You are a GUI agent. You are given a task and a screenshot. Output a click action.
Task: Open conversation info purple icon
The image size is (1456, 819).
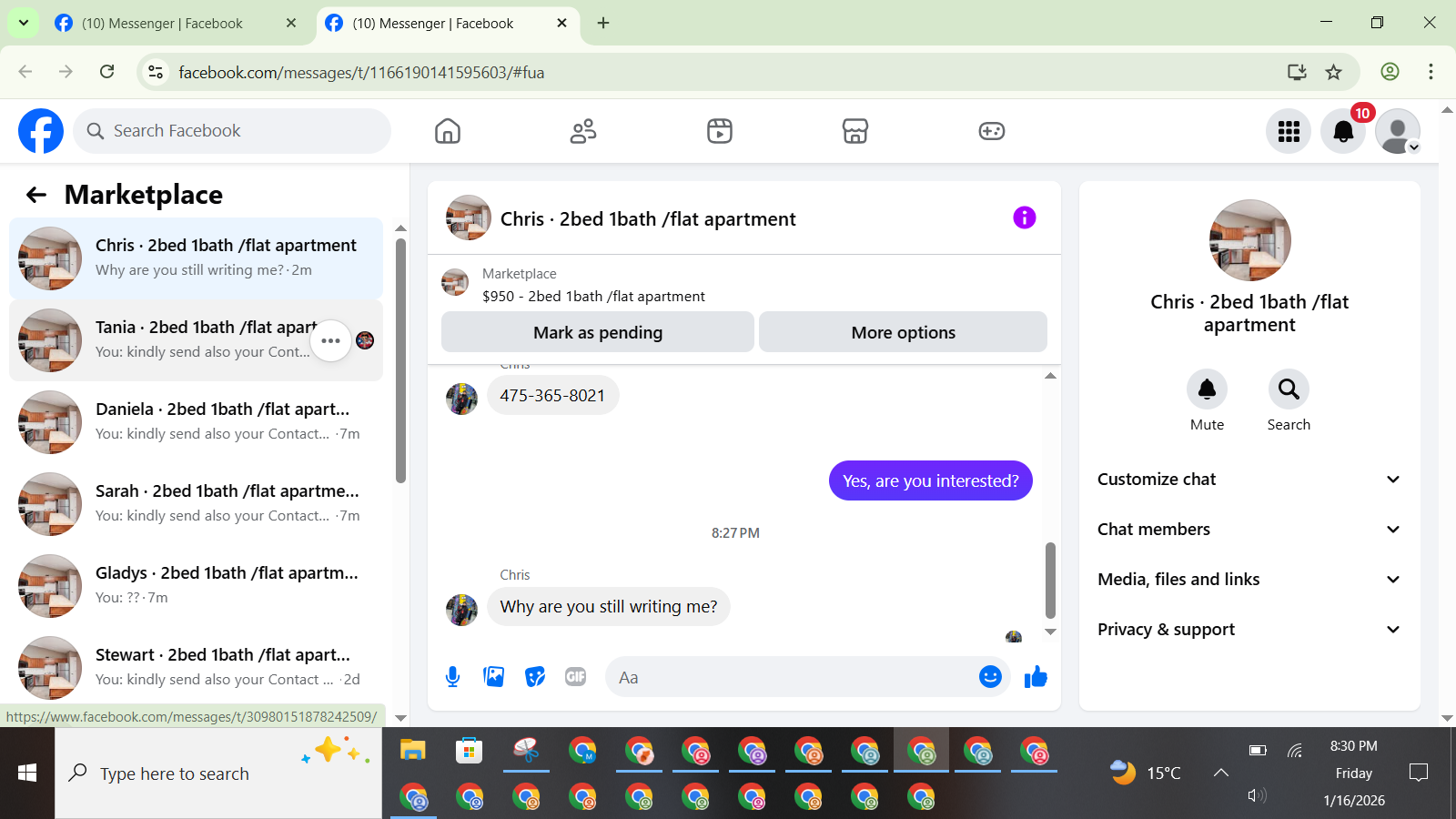pyautogui.click(x=1025, y=217)
